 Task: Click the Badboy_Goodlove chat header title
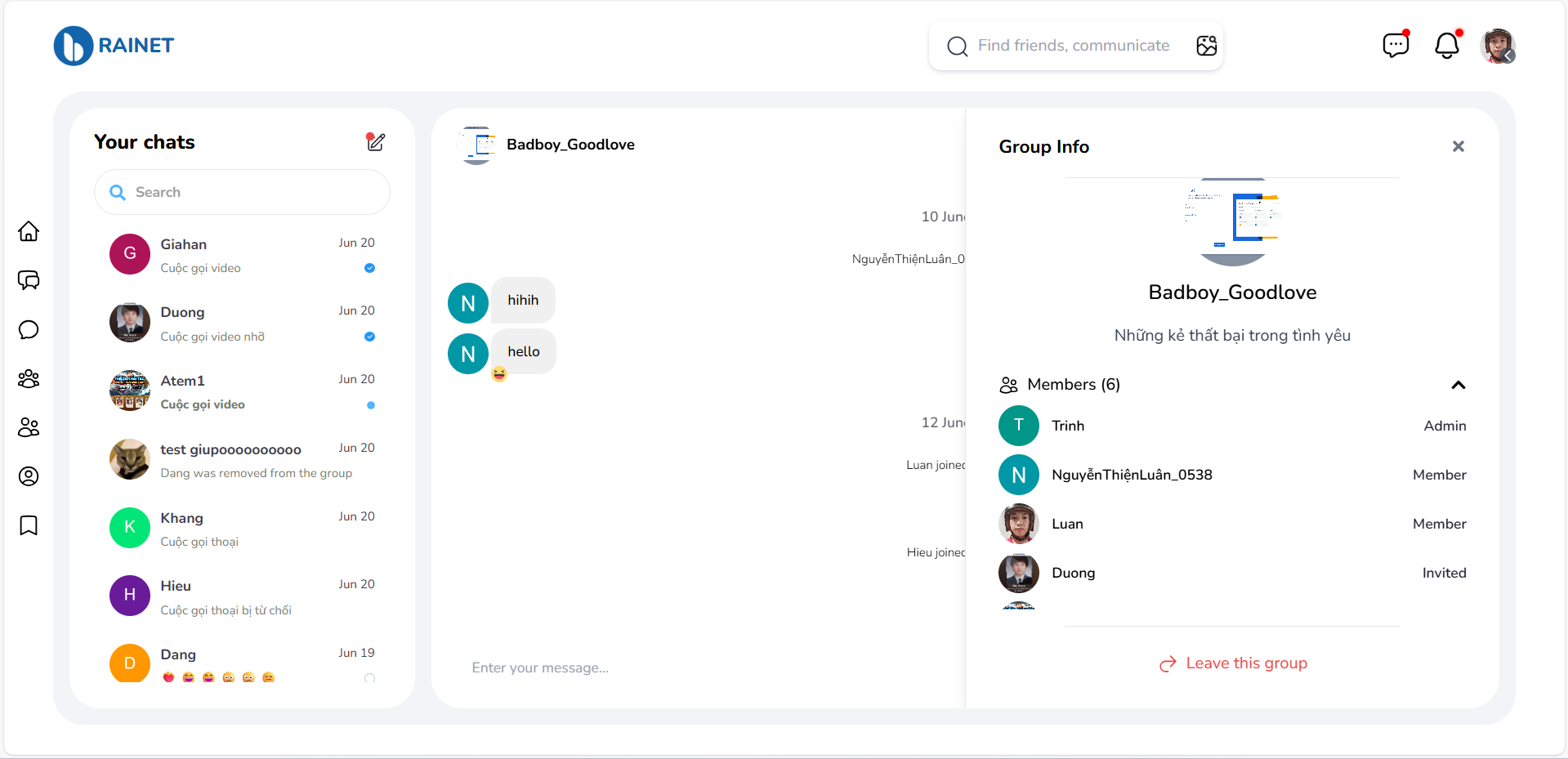[x=570, y=145]
